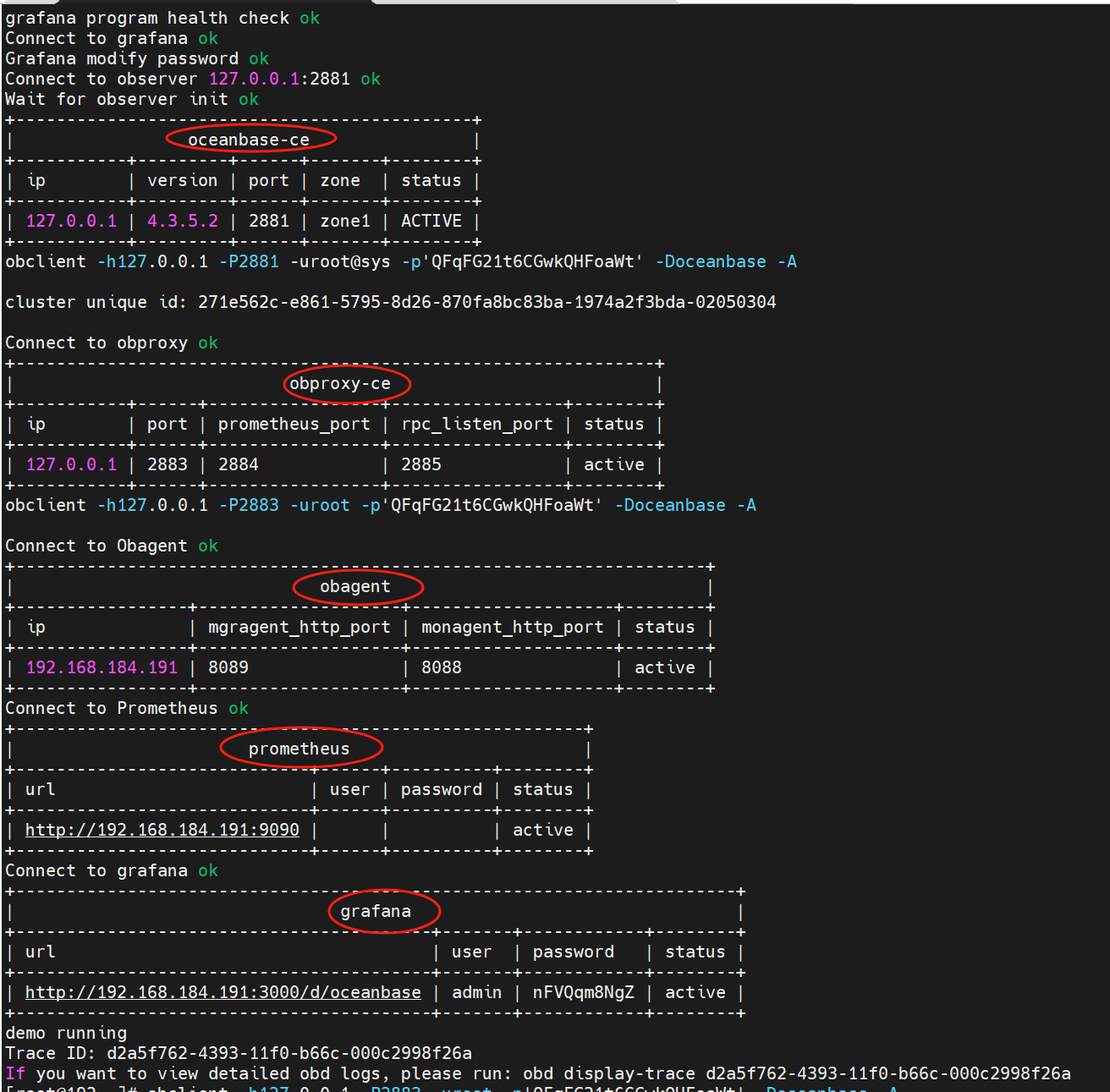Click the grafana active status cell

pos(695,992)
